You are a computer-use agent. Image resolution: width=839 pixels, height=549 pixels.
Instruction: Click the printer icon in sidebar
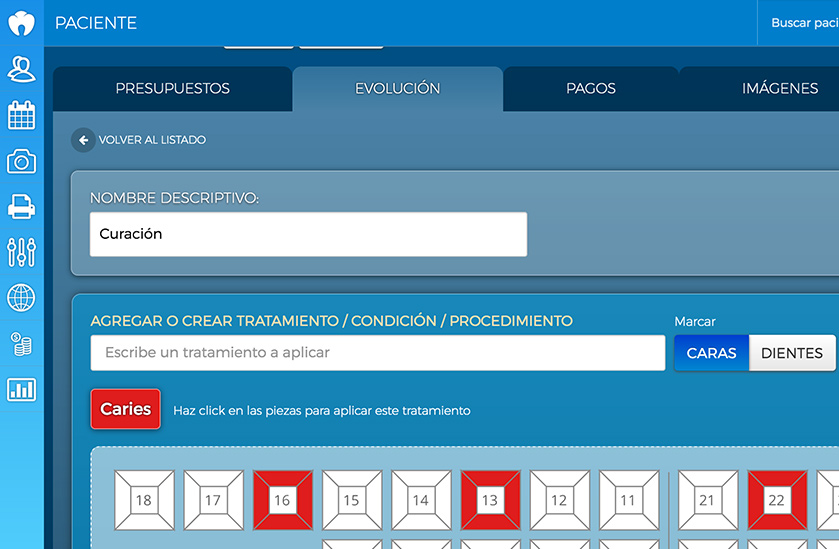pyautogui.click(x=21, y=207)
